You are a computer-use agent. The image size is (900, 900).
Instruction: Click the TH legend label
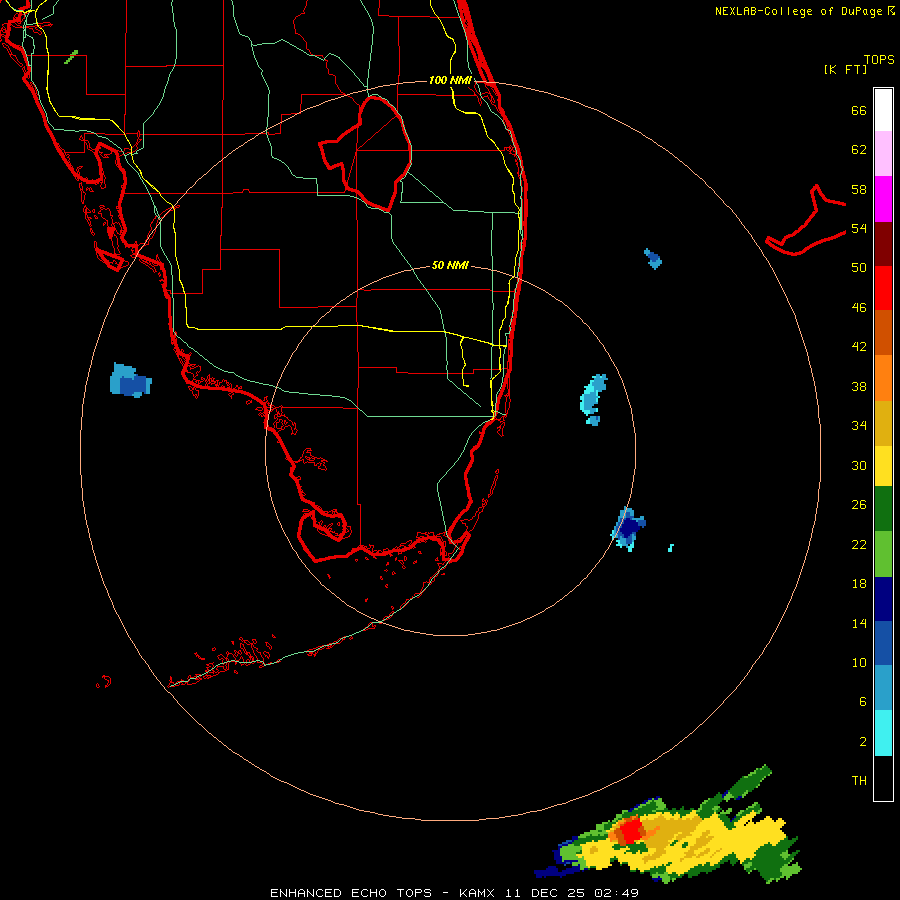click(859, 781)
